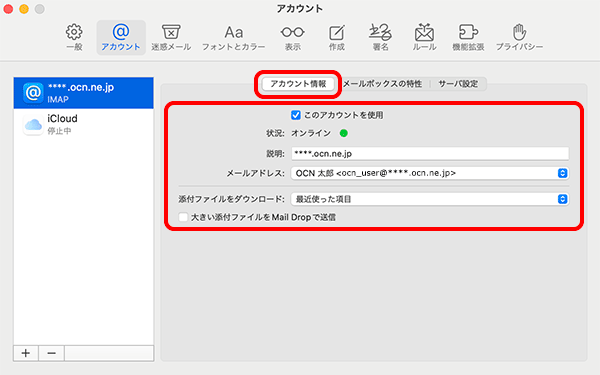Open the 機能拡張 extensions pane

[x=468, y=38]
